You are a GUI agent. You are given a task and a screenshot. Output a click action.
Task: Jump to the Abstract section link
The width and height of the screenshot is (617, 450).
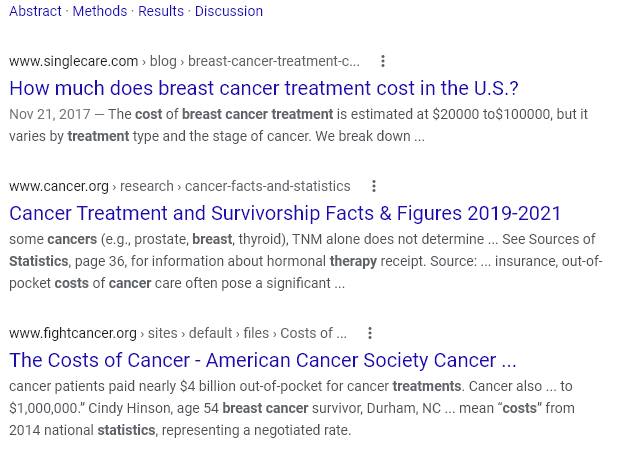click(35, 11)
